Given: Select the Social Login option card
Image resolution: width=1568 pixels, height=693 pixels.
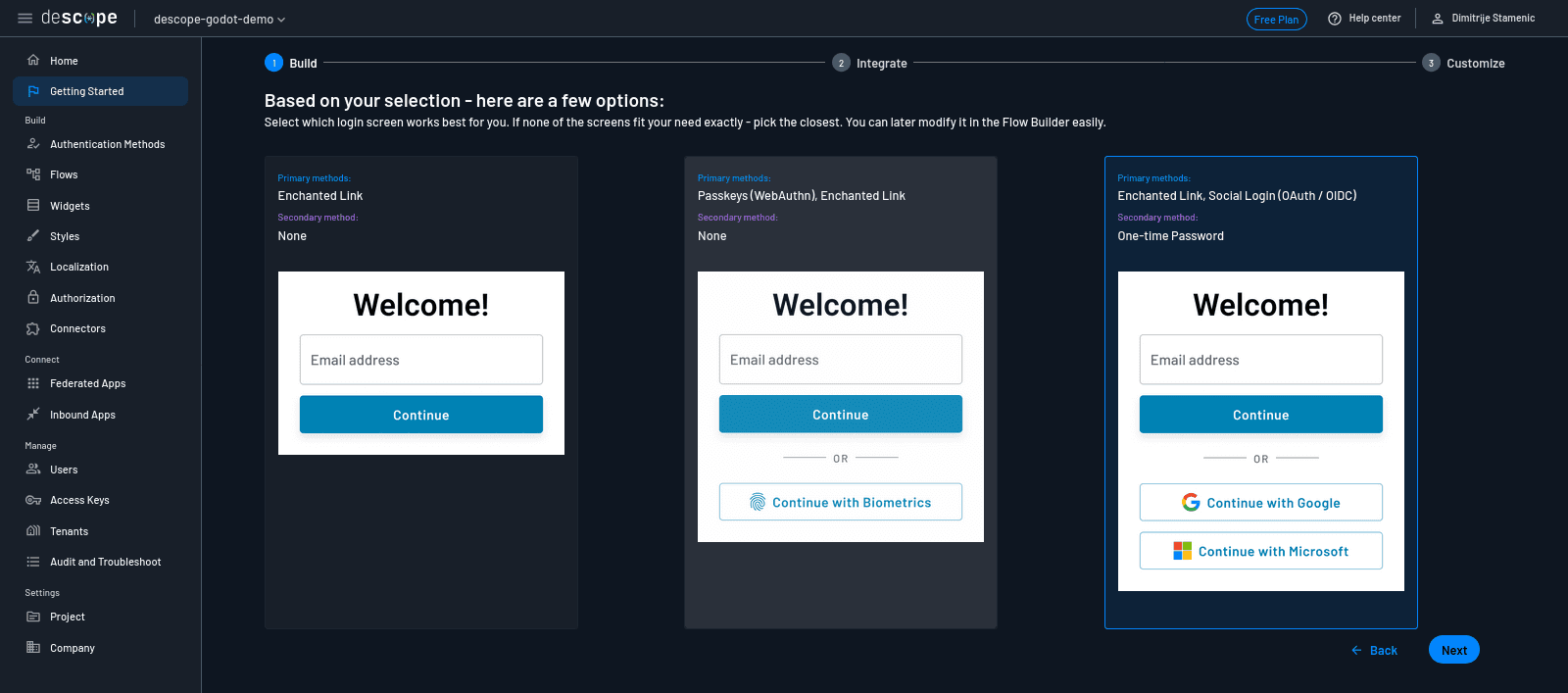Looking at the screenshot, I should 1260,392.
